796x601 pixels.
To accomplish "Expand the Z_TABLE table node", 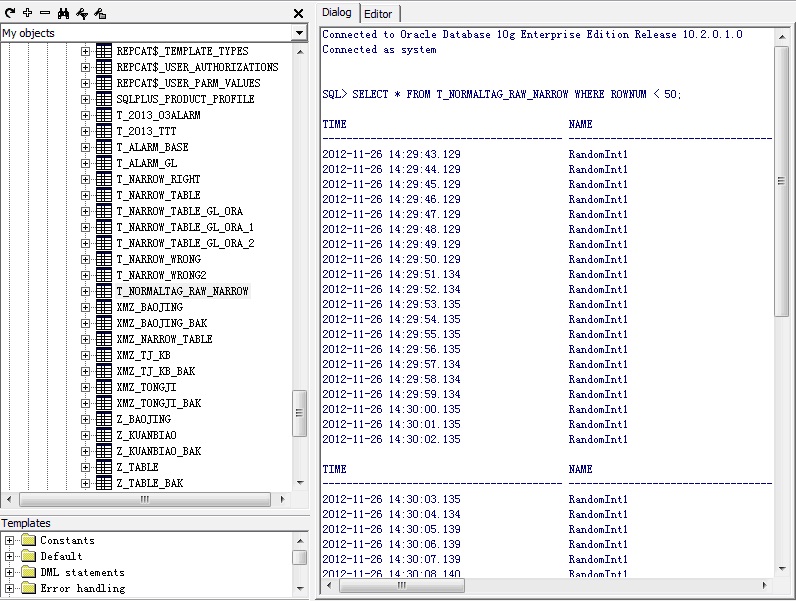I will point(85,467).
